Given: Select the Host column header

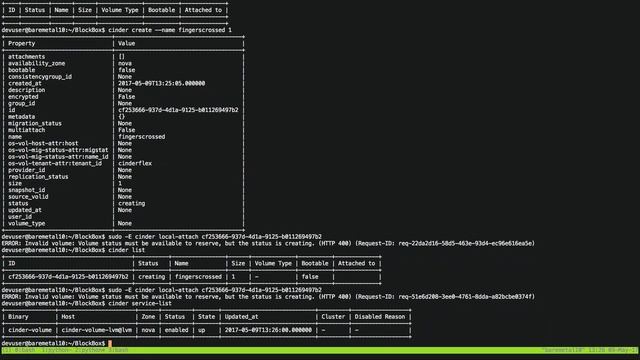Looking at the screenshot, I should 68,317.
